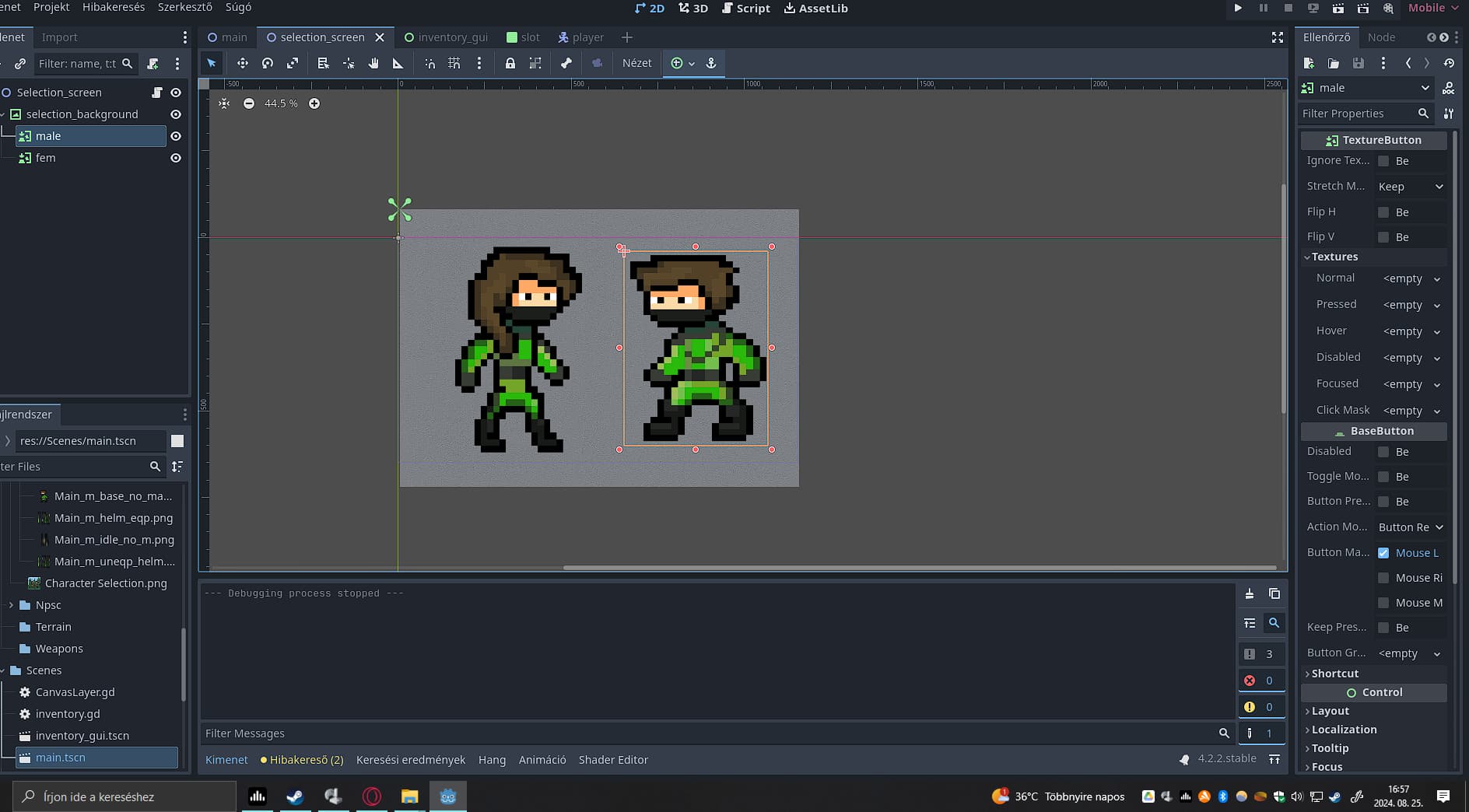This screenshot has height=812, width=1469.
Task: Switch to the Script workspace
Action: [x=745, y=8]
